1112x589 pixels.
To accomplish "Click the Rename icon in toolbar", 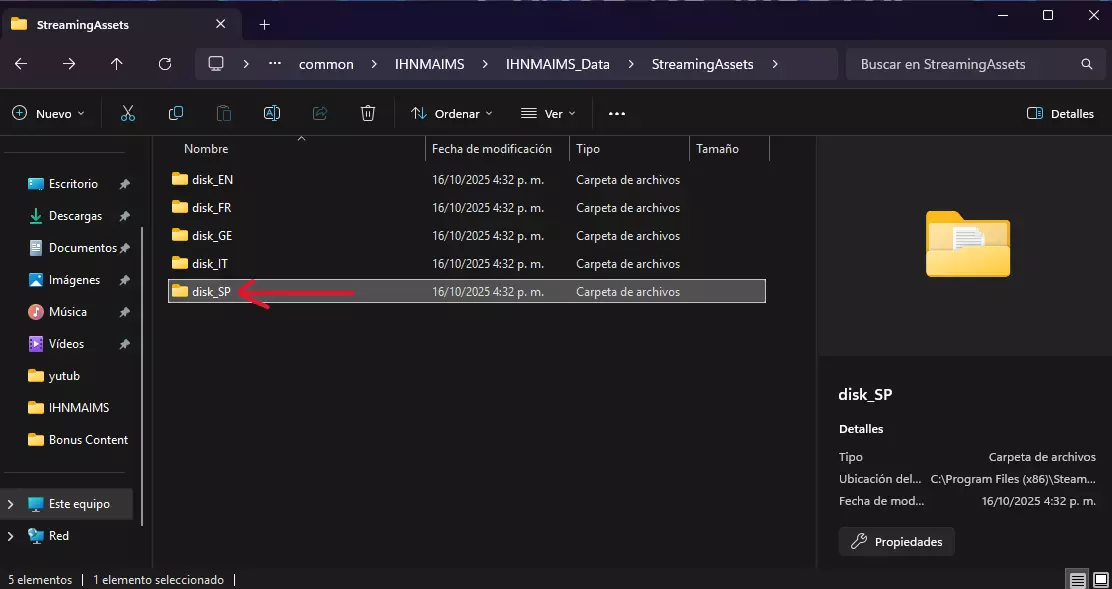I will 271,114.
